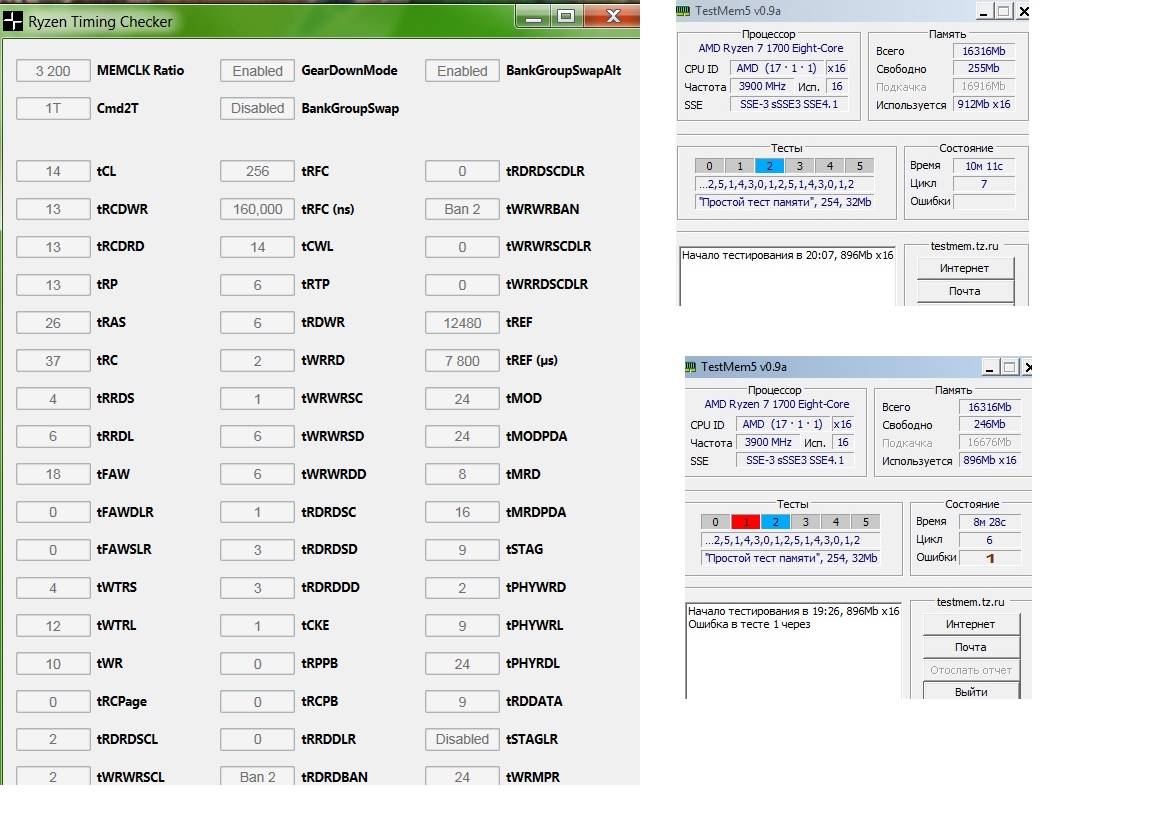This screenshot has width=1175, height=817.
Task: Click the tREF (µs) field showing 7 800
Action: 462,361
